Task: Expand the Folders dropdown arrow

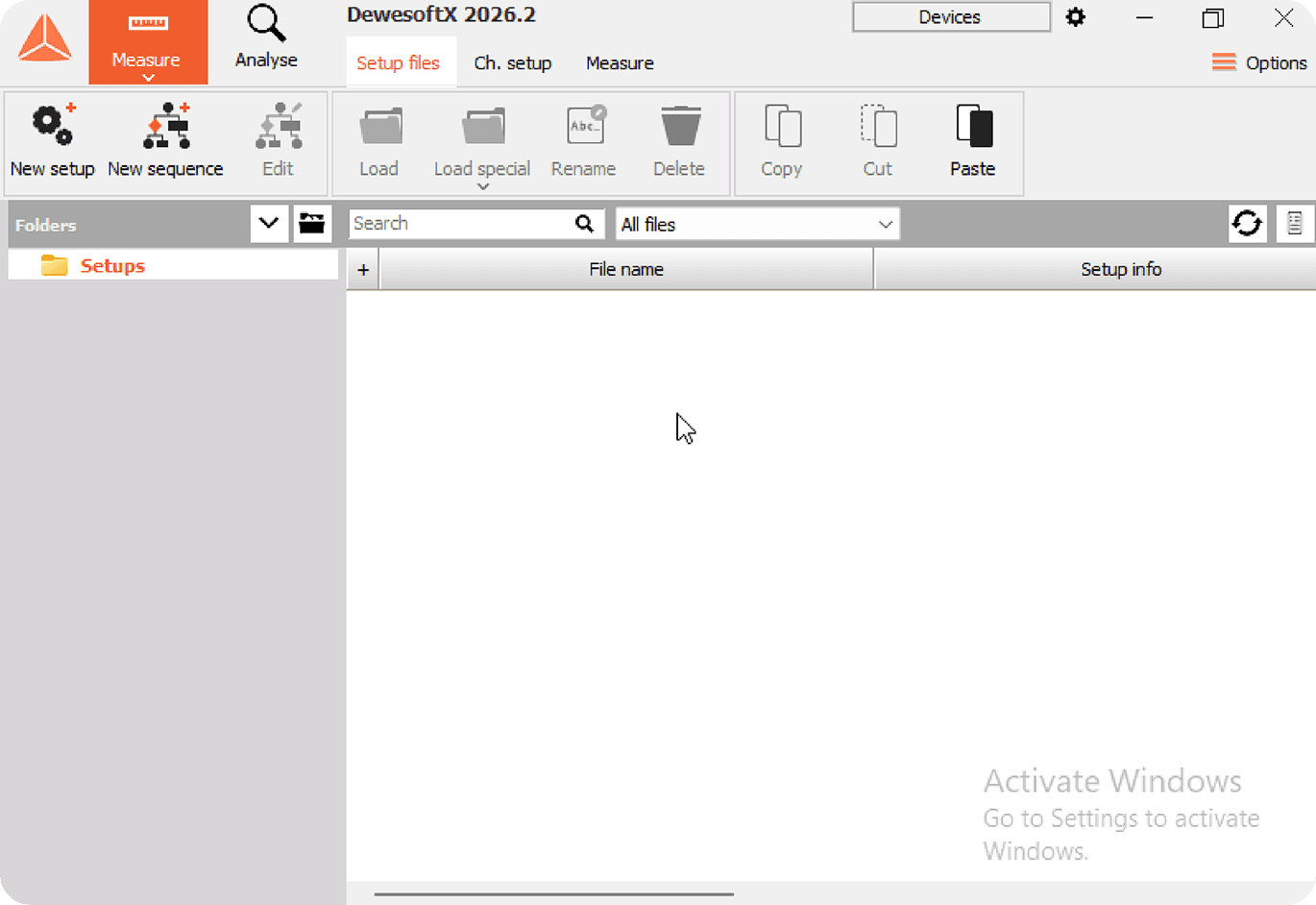Action: point(269,224)
